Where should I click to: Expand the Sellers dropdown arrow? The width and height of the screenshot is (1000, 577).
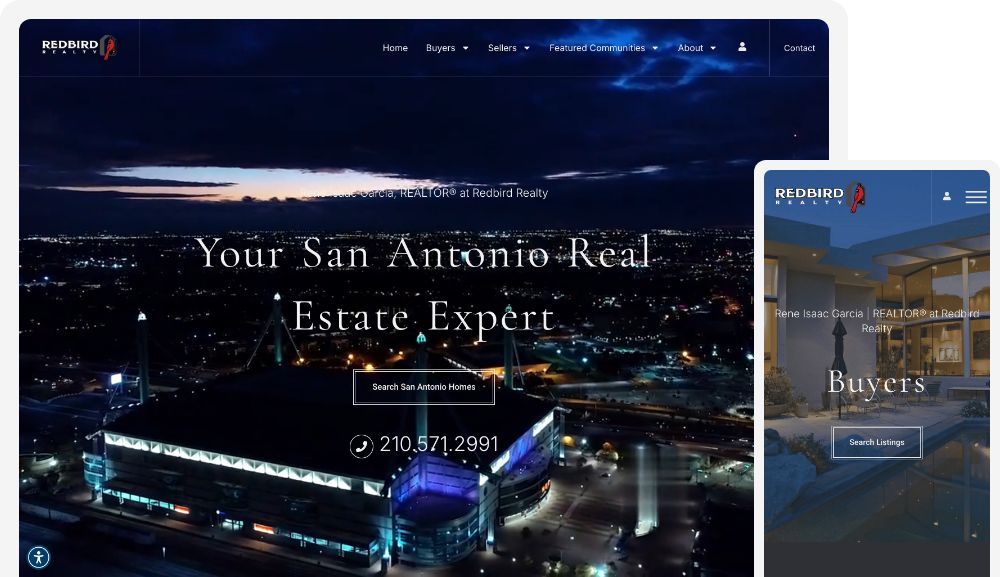click(x=527, y=47)
